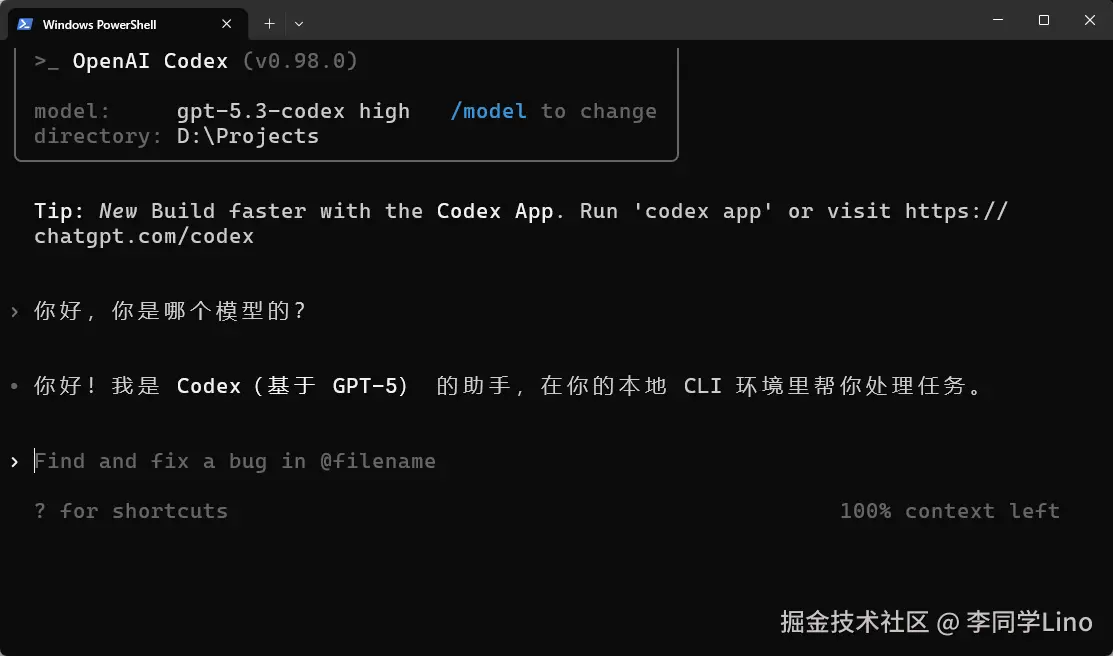
Task: Maximize the terminal window
Action: click(x=1044, y=20)
